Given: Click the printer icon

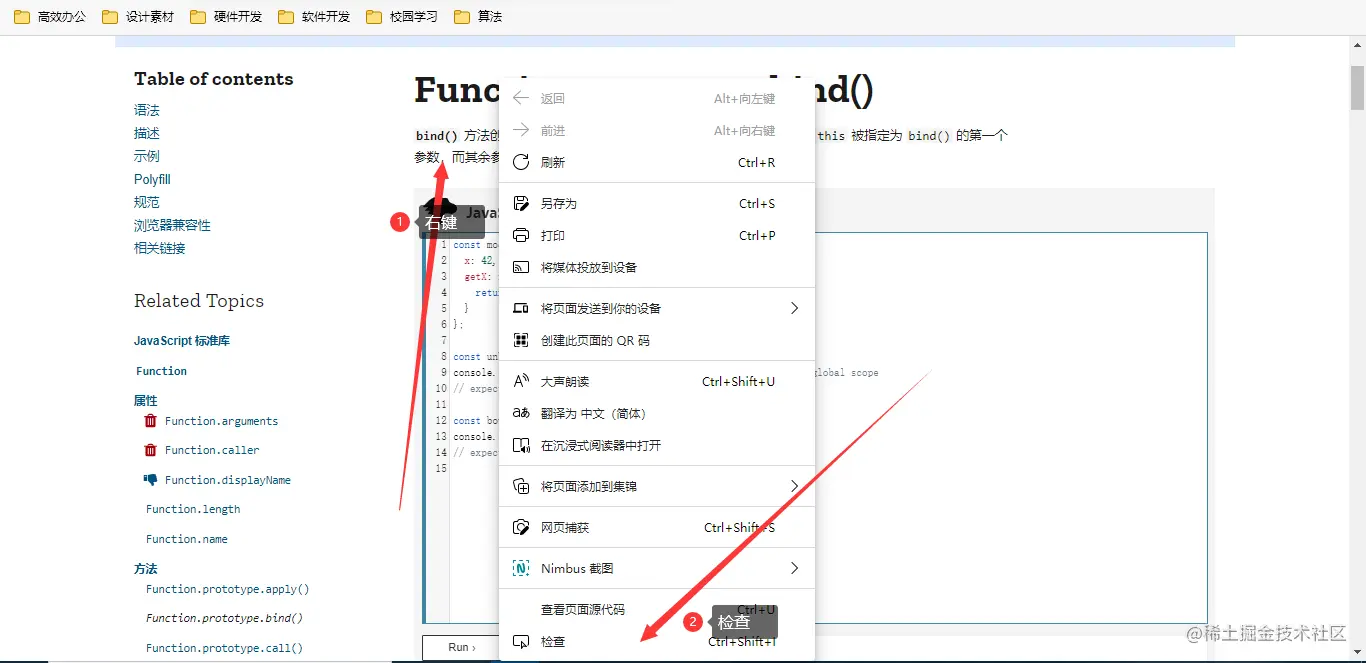Looking at the screenshot, I should tap(520, 235).
